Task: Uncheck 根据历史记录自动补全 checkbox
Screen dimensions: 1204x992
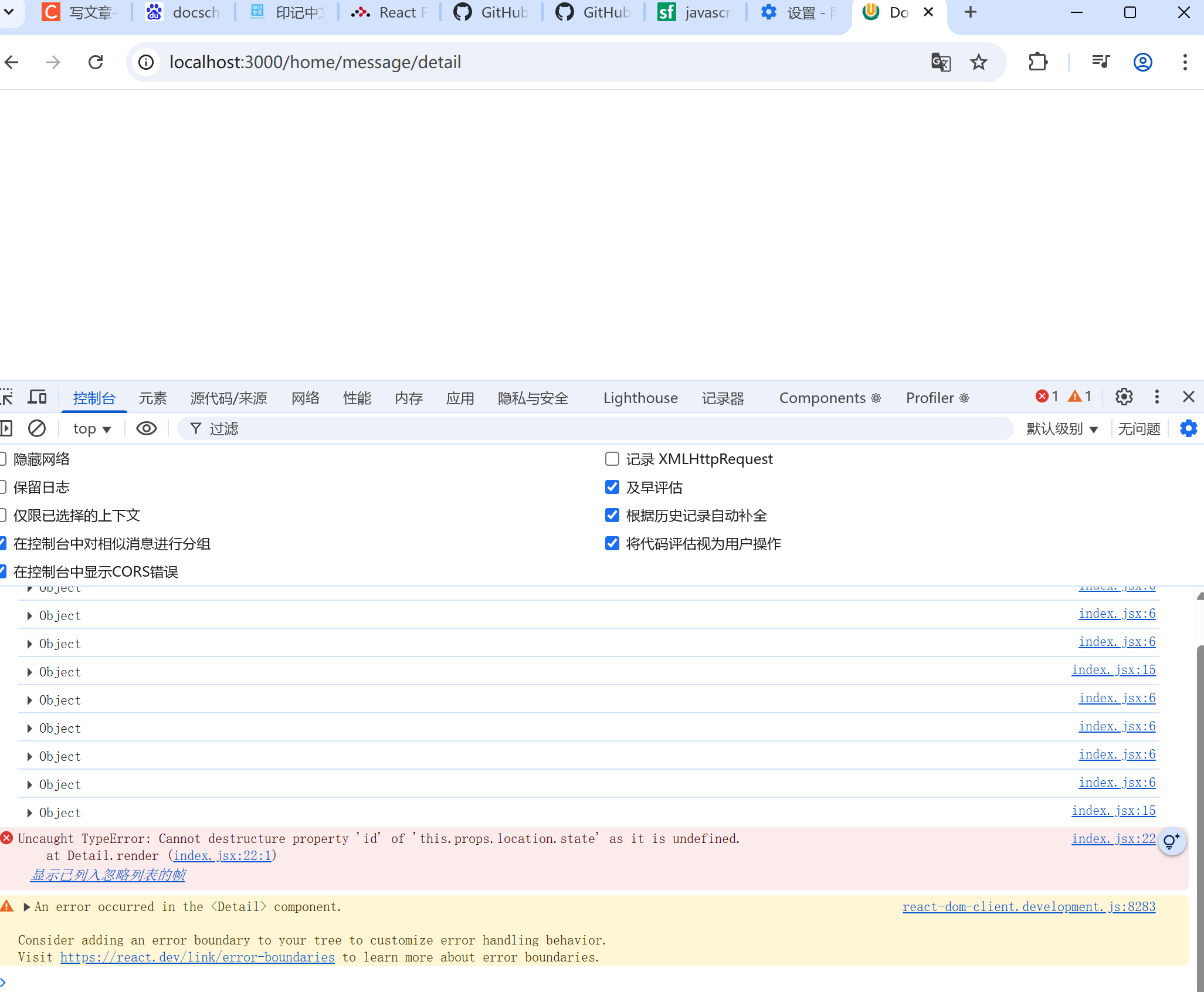Action: coord(612,515)
